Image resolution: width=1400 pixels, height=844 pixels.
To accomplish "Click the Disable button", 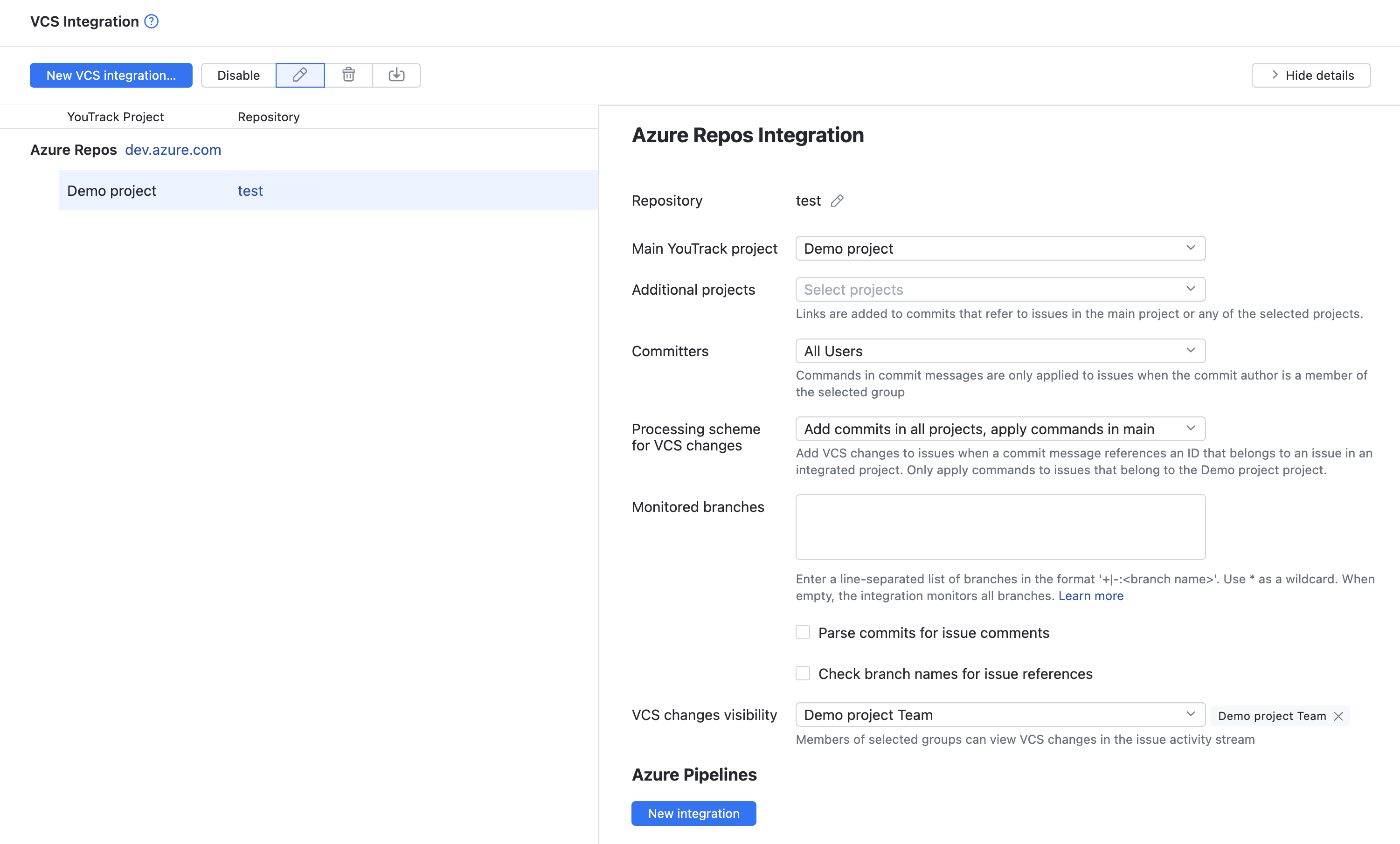I will click(238, 75).
